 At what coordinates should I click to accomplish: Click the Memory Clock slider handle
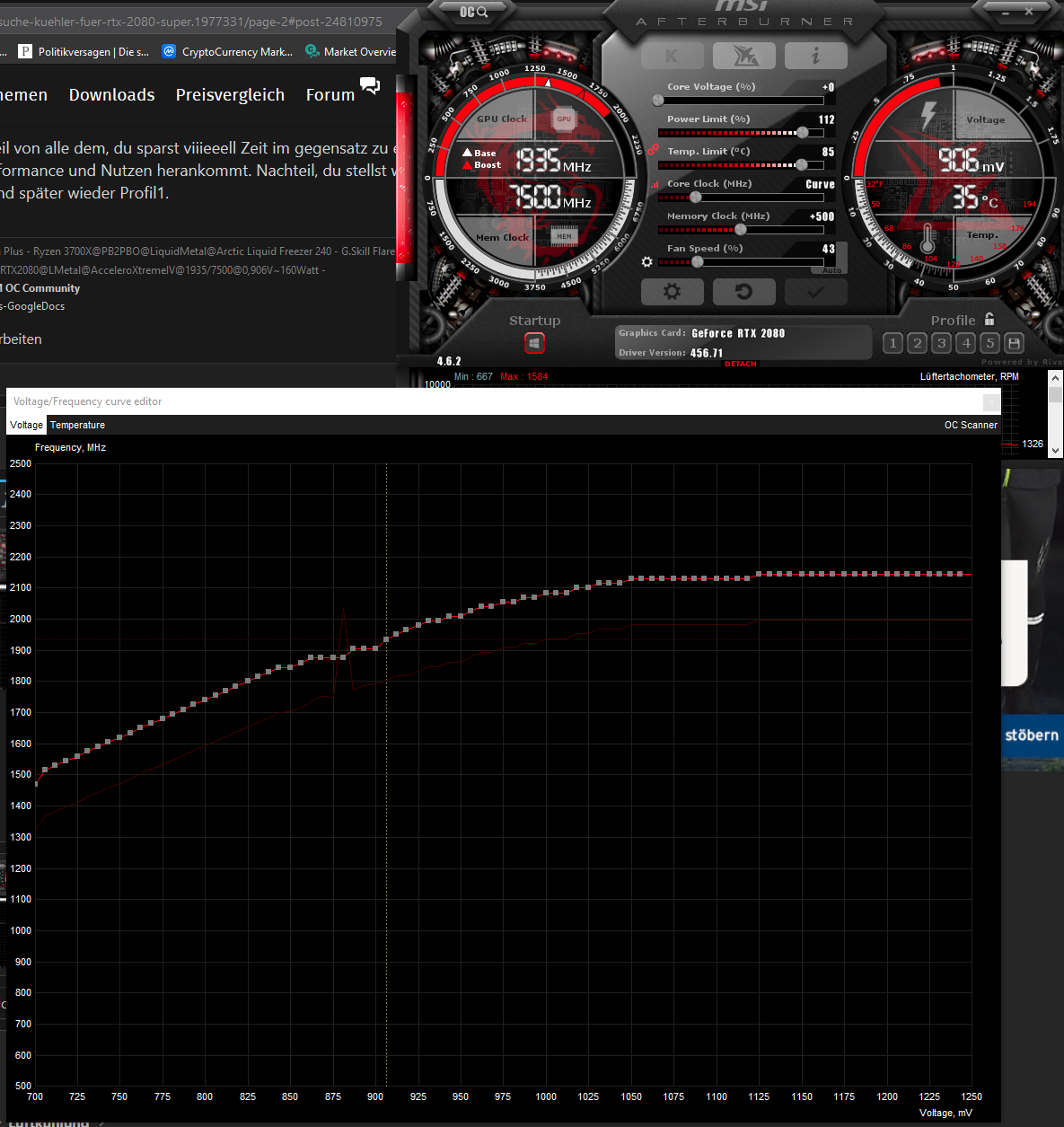coord(741,230)
